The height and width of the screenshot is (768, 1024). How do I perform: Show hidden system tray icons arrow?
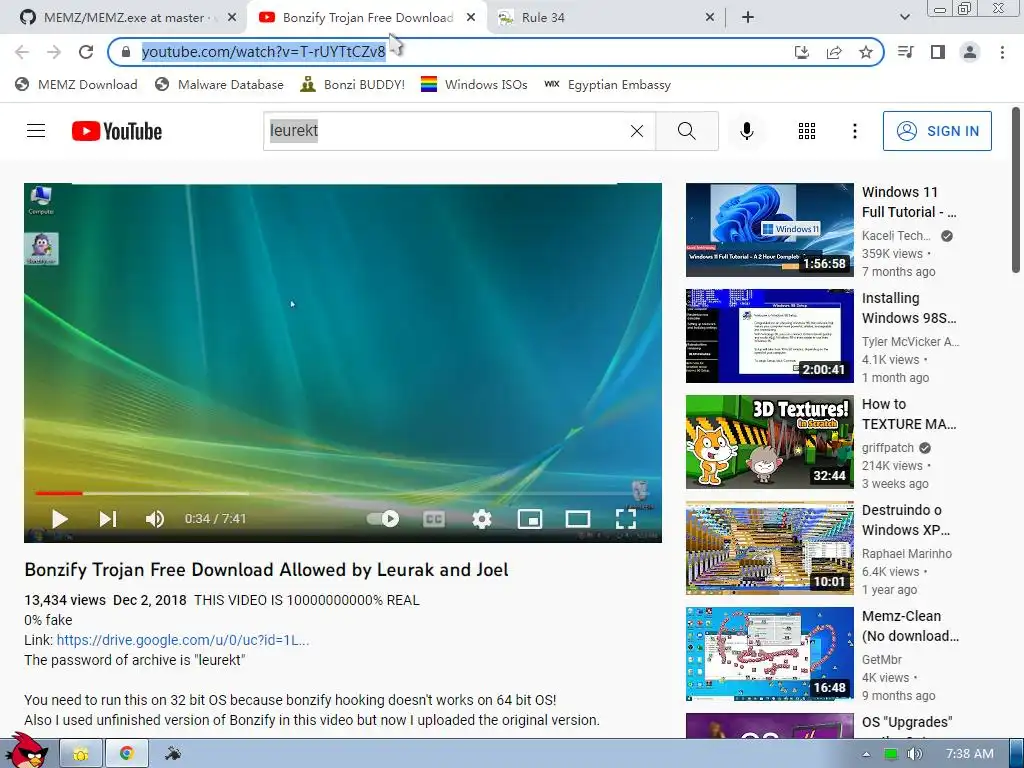[866, 754]
